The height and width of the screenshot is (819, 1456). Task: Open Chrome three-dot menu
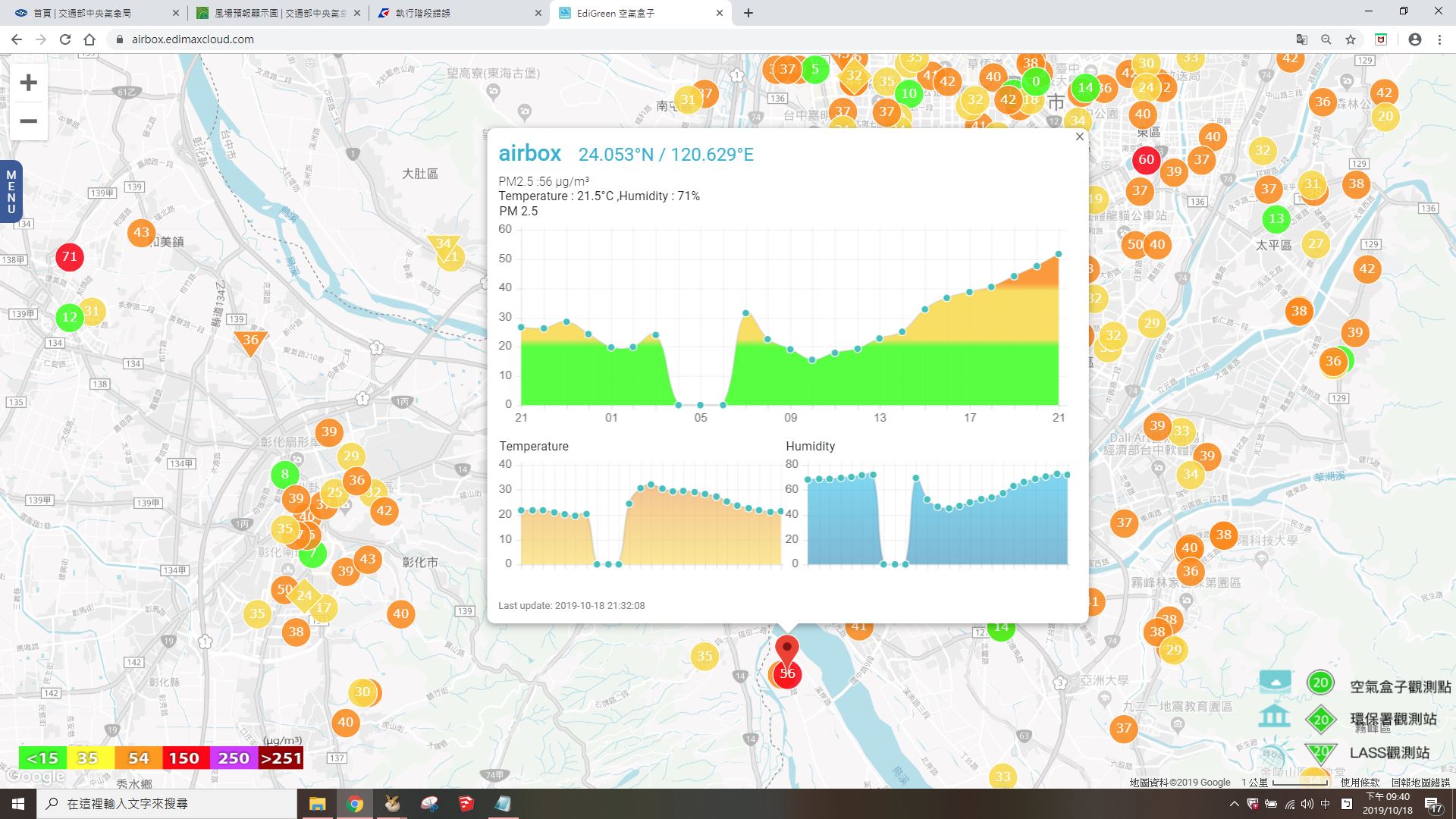click(1439, 39)
